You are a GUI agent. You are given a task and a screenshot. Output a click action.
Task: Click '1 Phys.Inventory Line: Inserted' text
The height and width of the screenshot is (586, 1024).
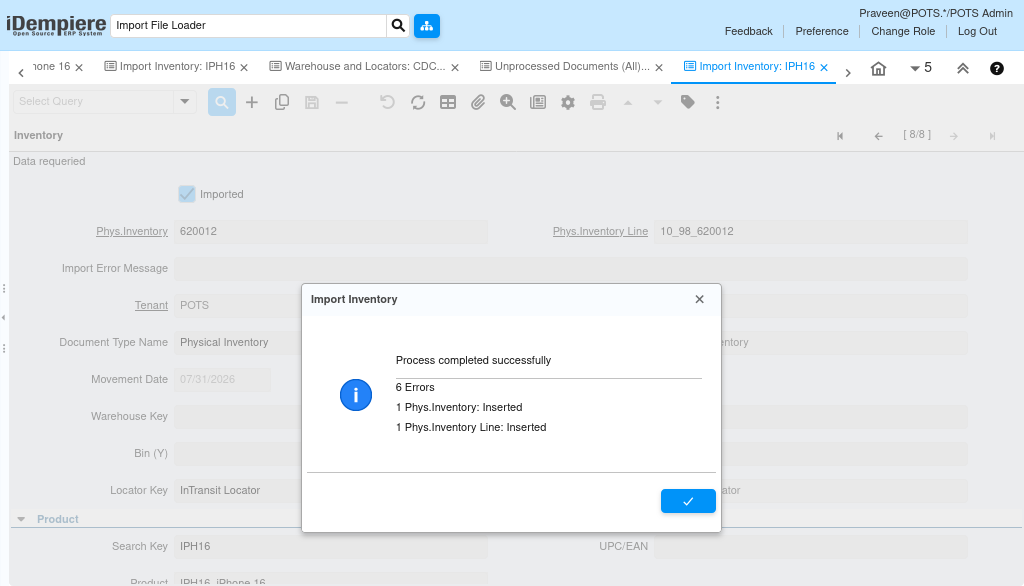pos(471,427)
